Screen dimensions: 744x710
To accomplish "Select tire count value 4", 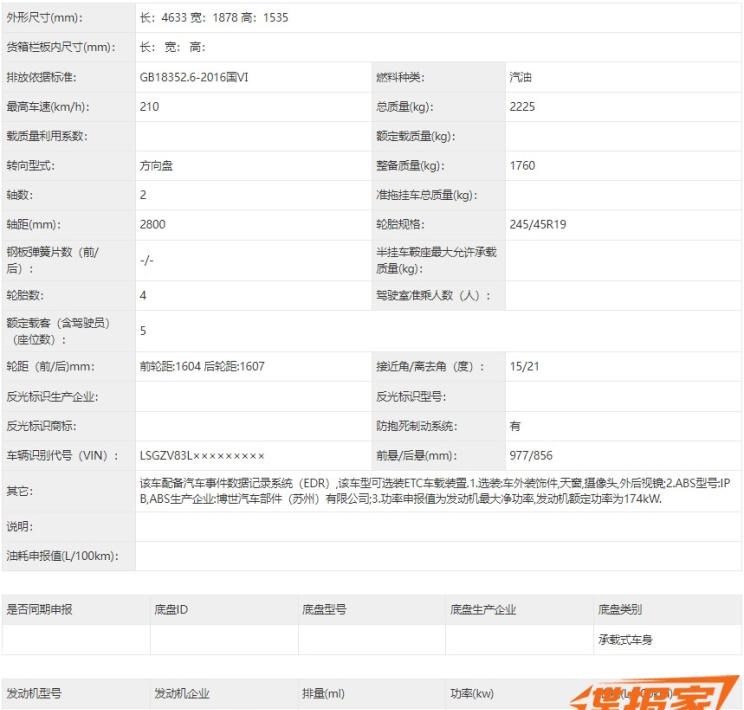I will click(x=143, y=295).
